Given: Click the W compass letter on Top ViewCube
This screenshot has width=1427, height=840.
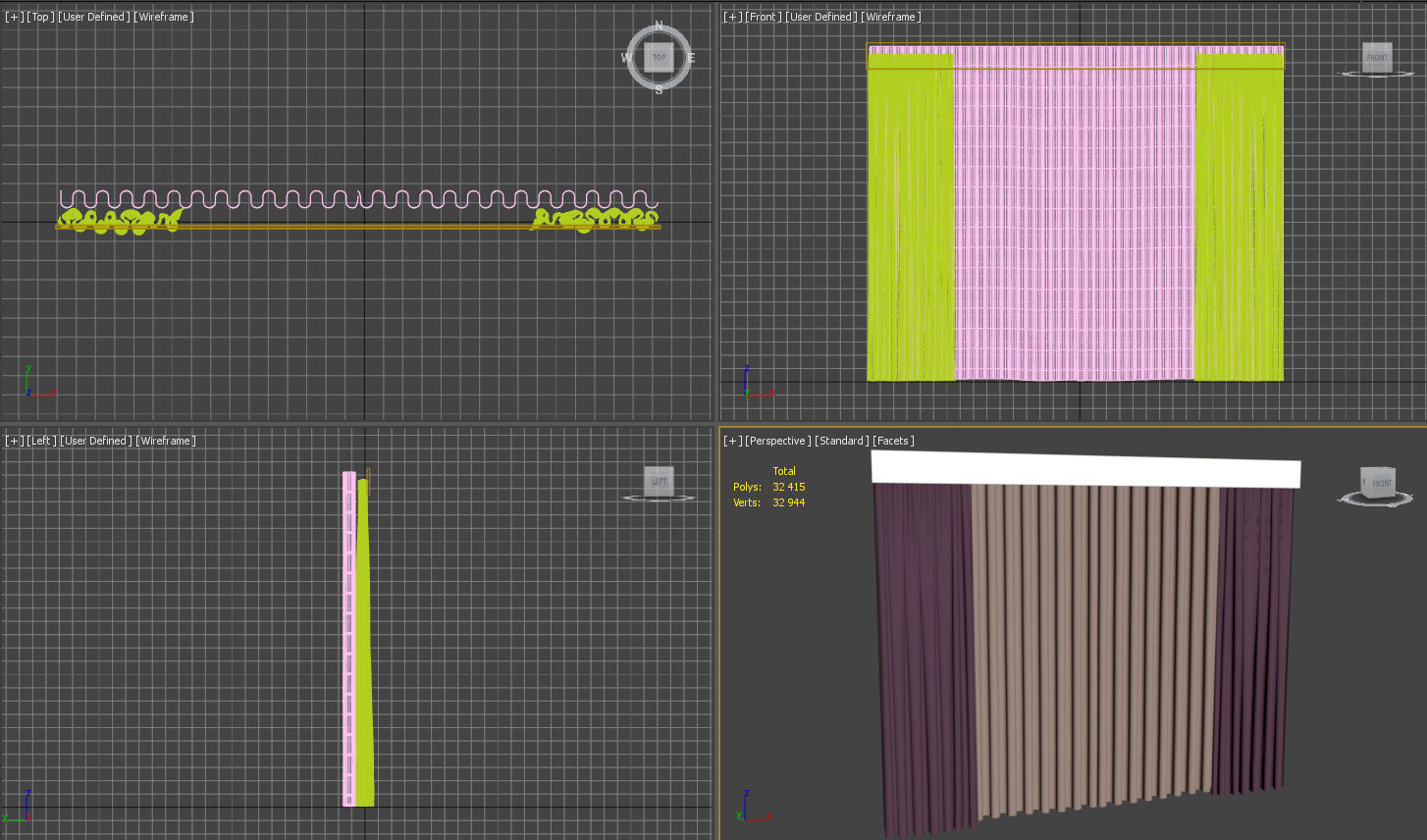Looking at the screenshot, I should coord(626,58).
